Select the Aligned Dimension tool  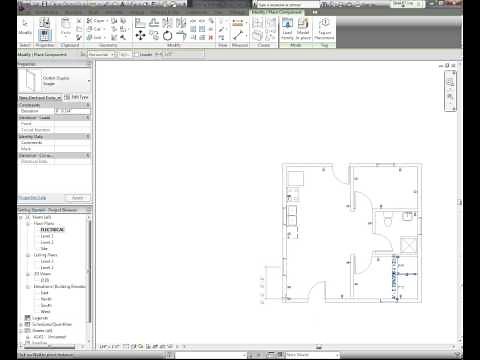click(x=238, y=23)
